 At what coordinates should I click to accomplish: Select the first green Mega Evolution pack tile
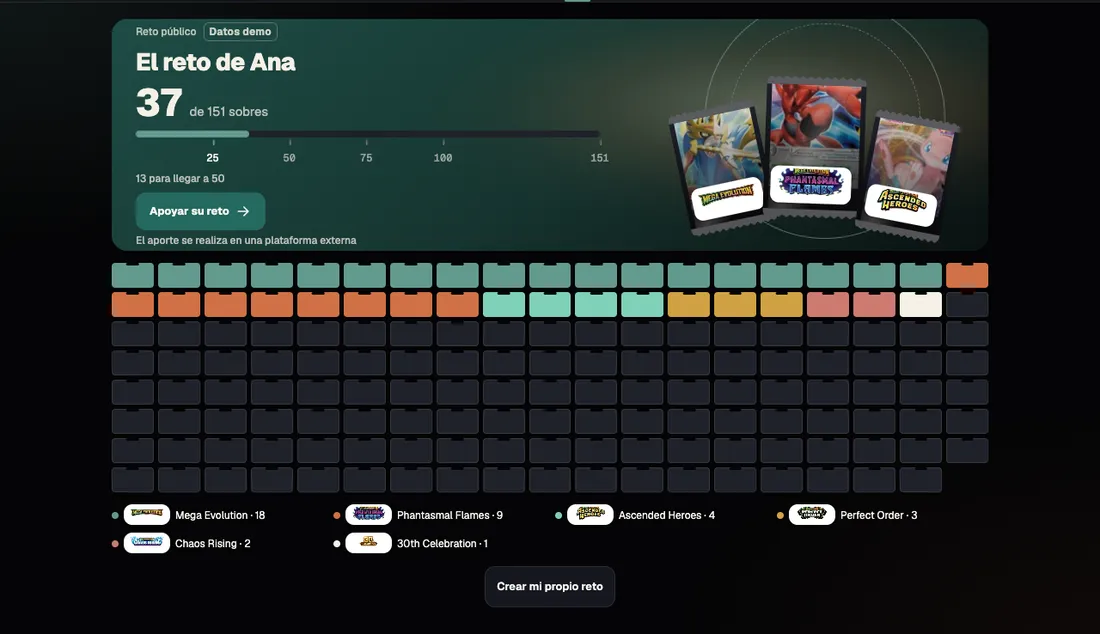pos(133,275)
